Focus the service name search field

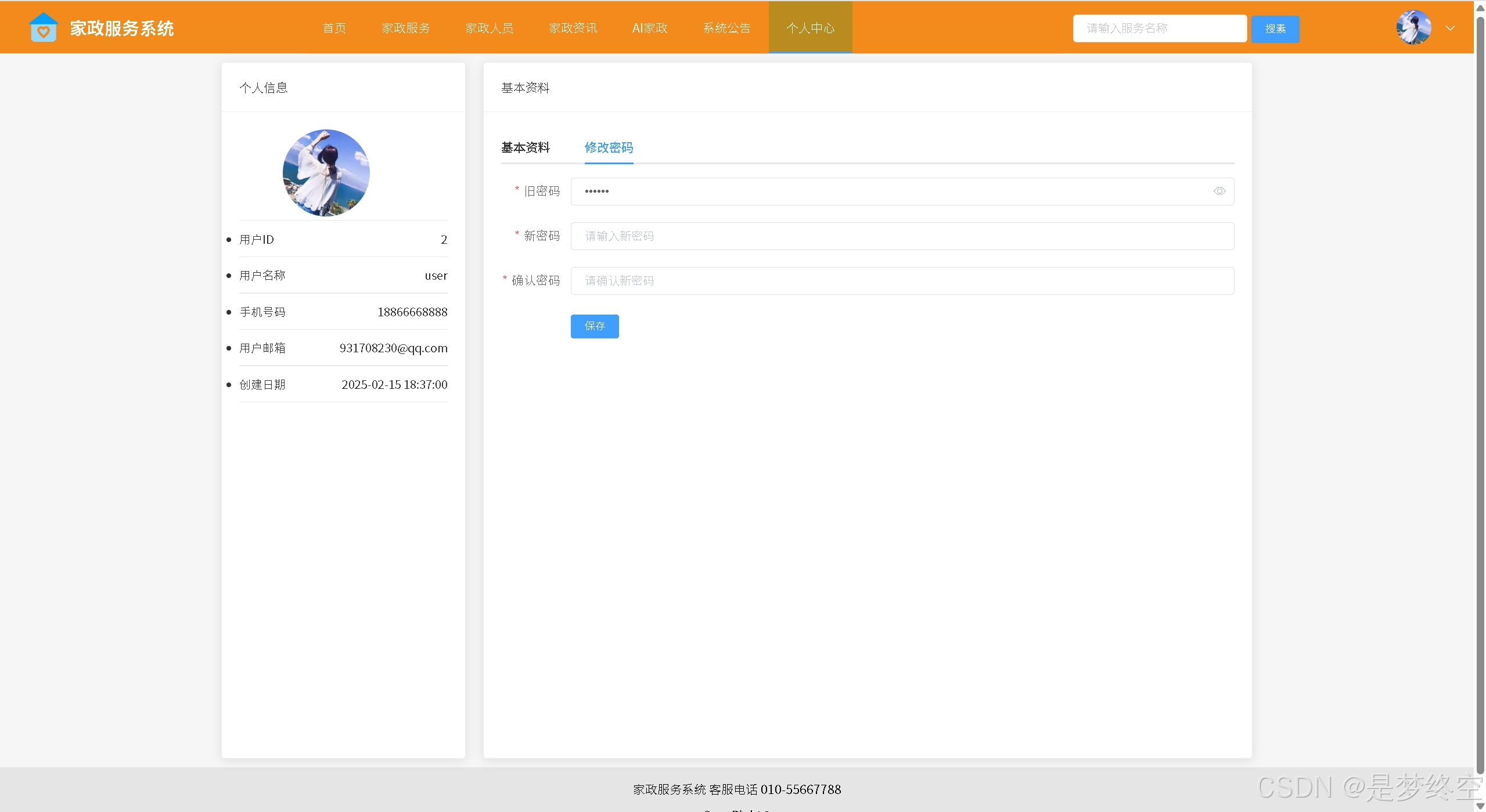tap(1159, 28)
